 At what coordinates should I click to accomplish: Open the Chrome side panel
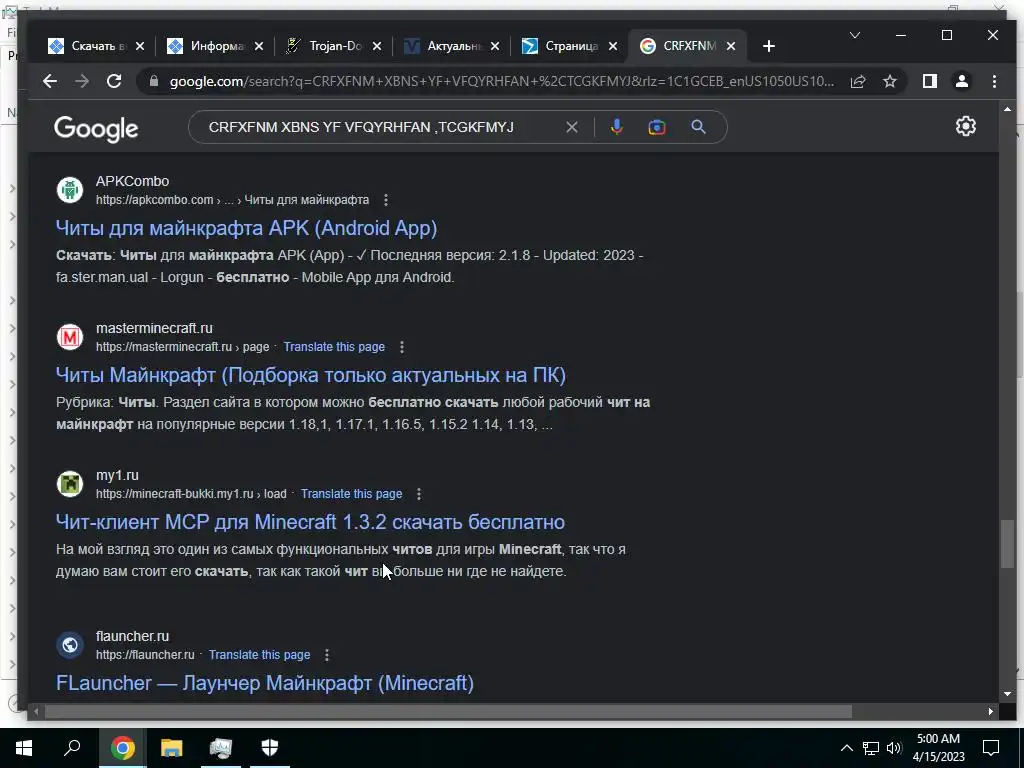coord(930,81)
